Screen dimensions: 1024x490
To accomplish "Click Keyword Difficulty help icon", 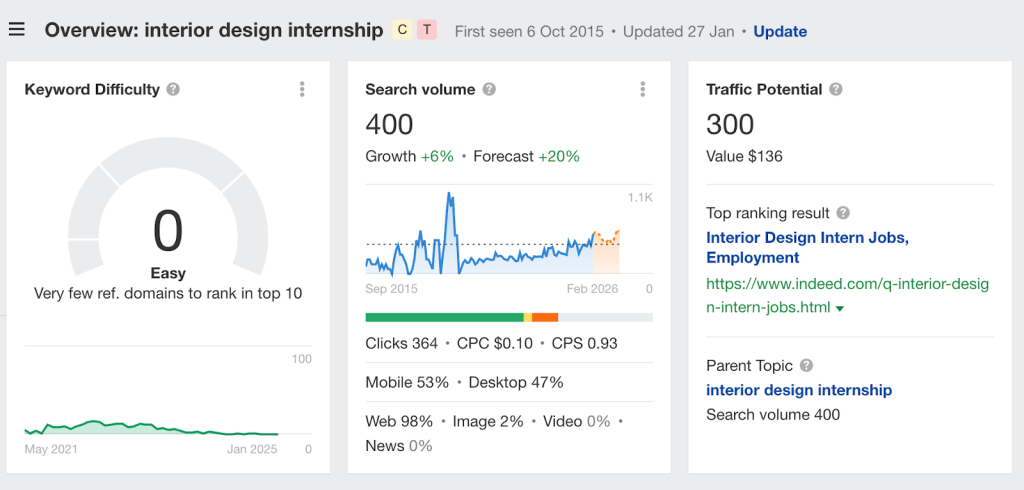I will click(x=173, y=89).
